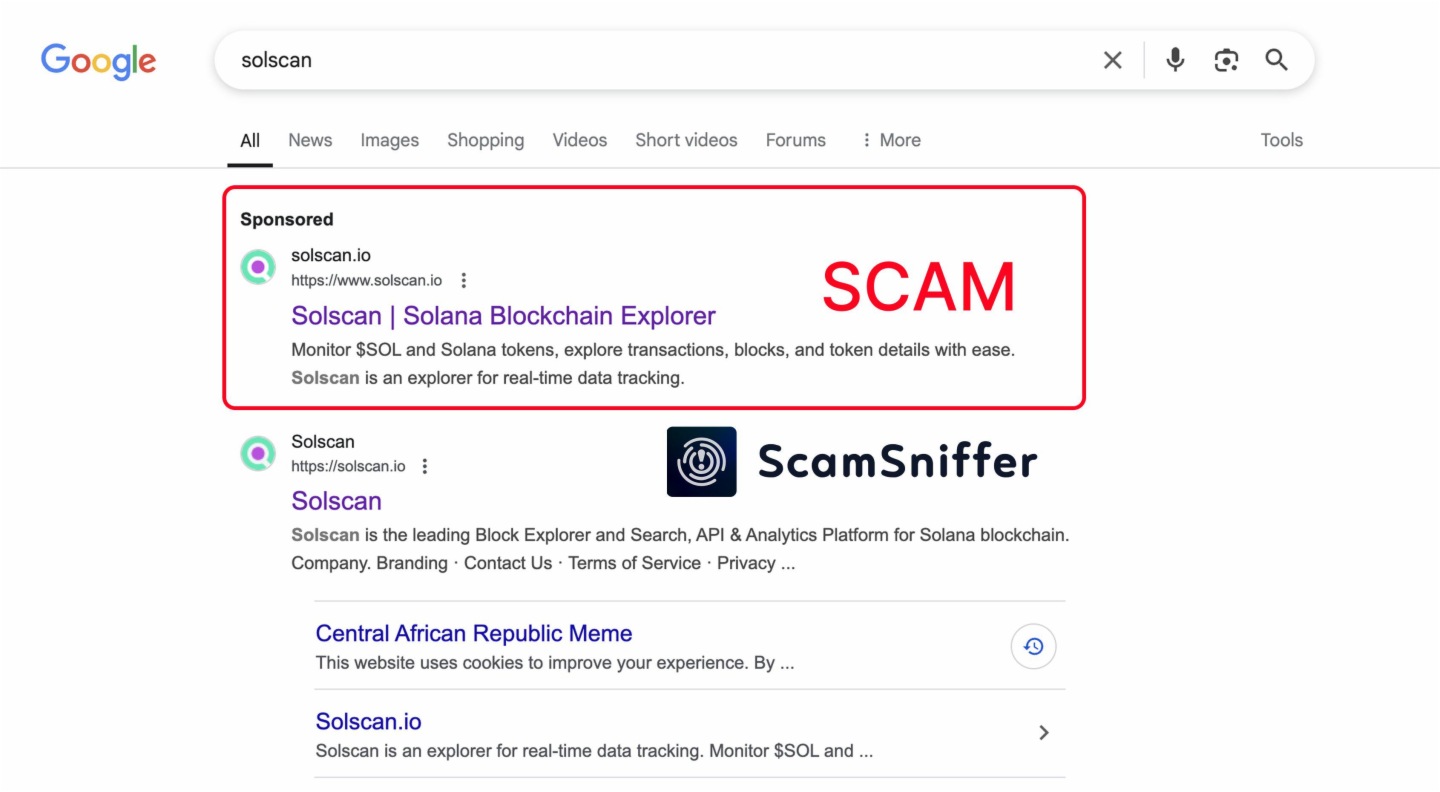Open the three-dot menu on the sponsored result
This screenshot has width=1440, height=792.
click(463, 281)
